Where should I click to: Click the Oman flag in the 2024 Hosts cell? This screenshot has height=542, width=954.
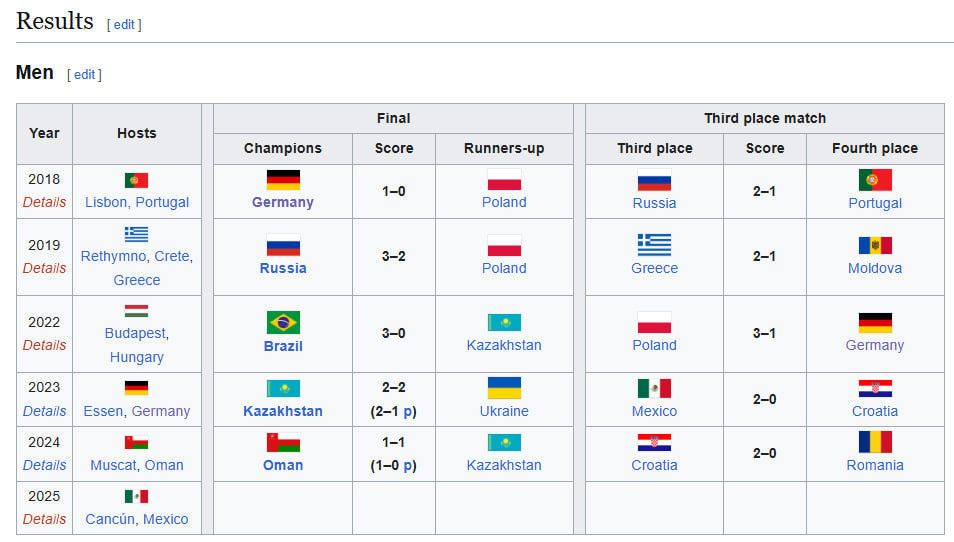[136, 442]
